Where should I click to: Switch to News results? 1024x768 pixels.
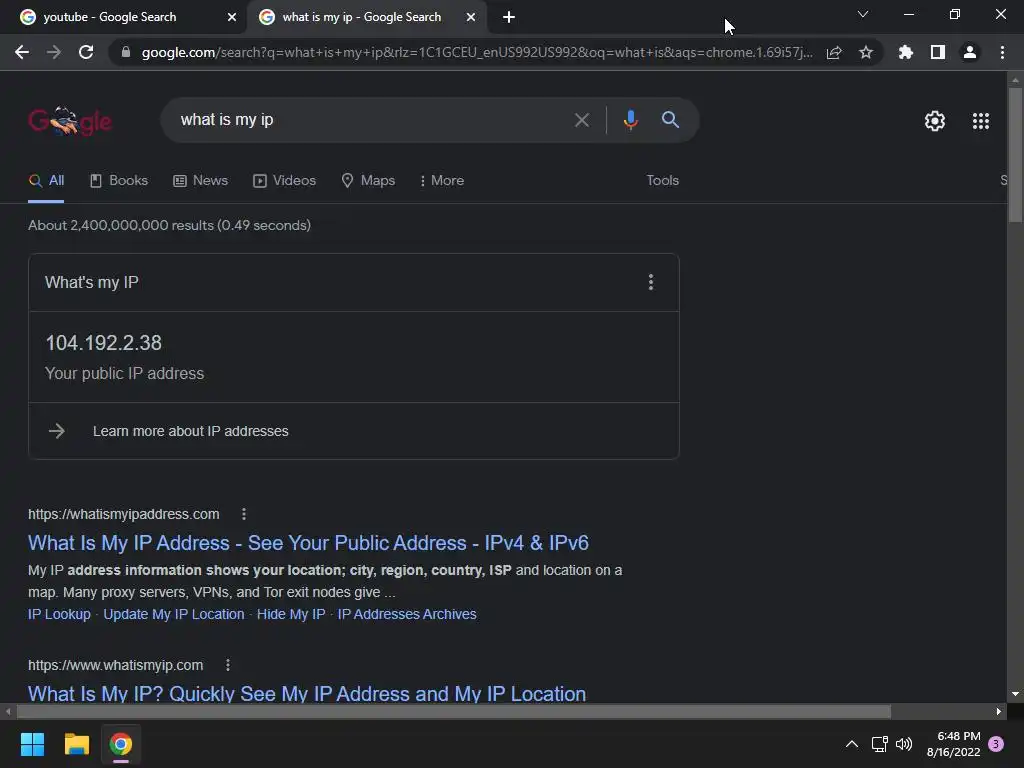200,180
